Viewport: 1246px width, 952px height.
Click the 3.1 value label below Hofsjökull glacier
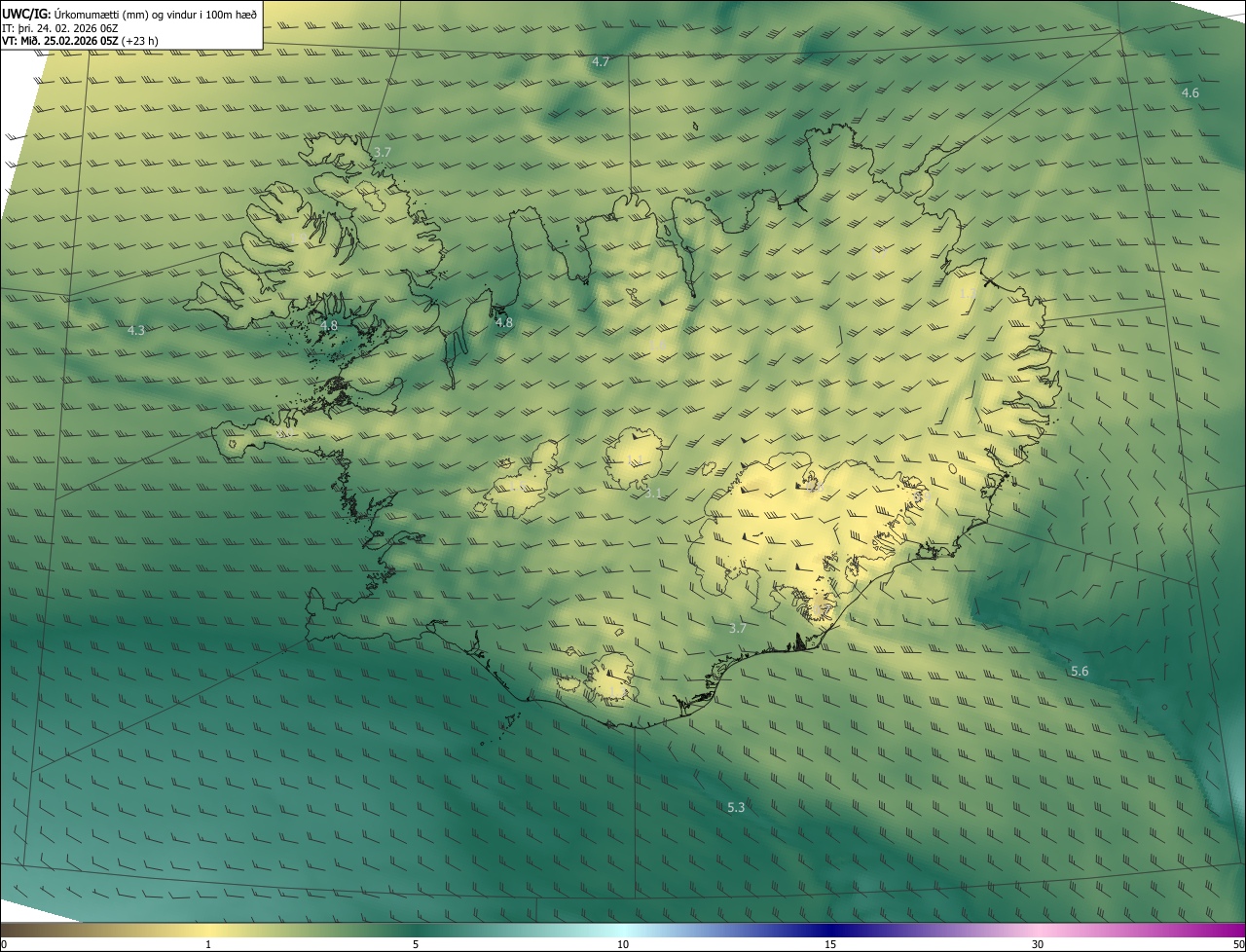coord(653,494)
